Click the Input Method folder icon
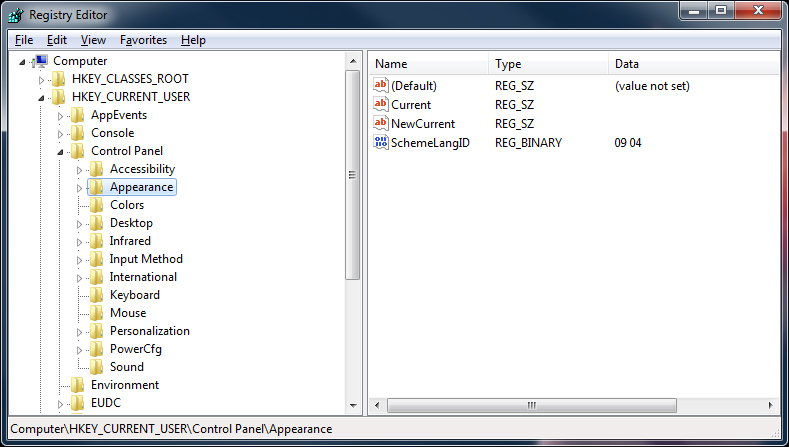Viewport: 789px width, 447px height. [x=97, y=259]
